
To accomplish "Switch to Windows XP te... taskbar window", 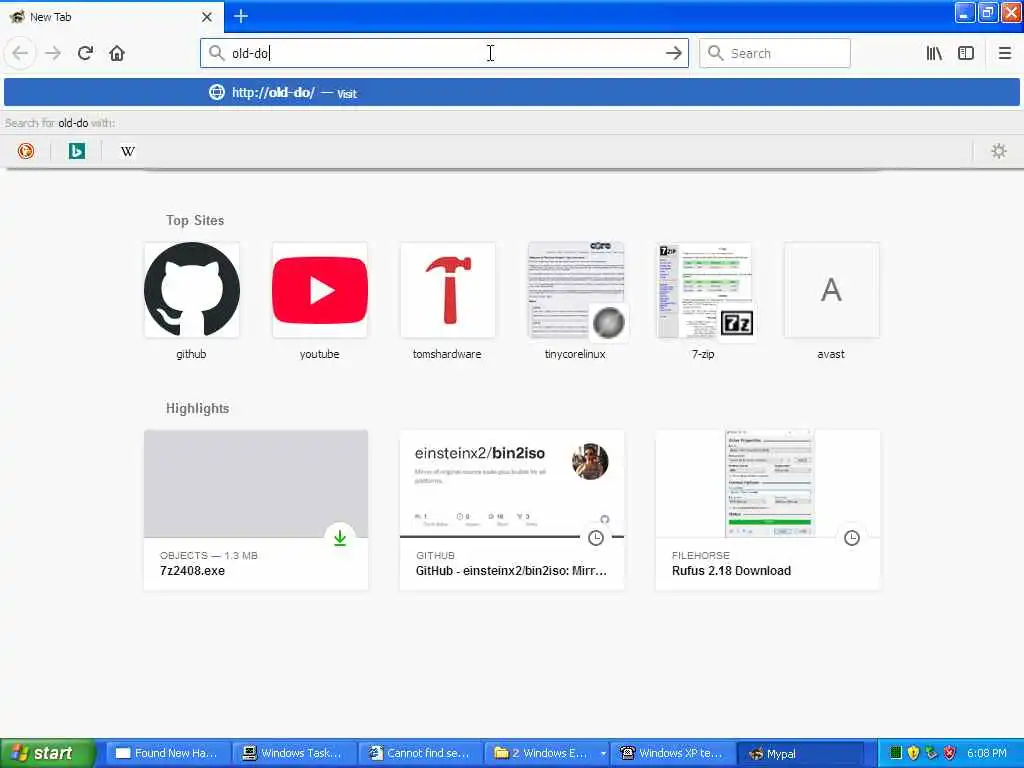I will 673,754.
